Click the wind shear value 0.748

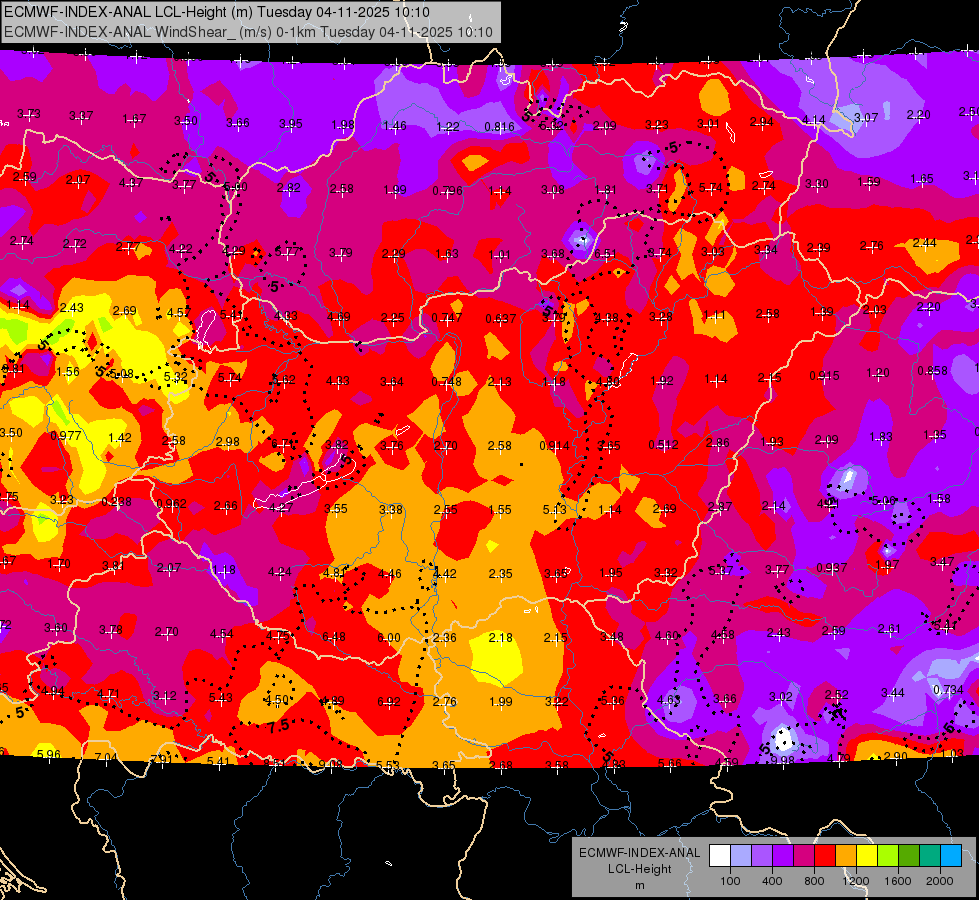[x=446, y=382]
